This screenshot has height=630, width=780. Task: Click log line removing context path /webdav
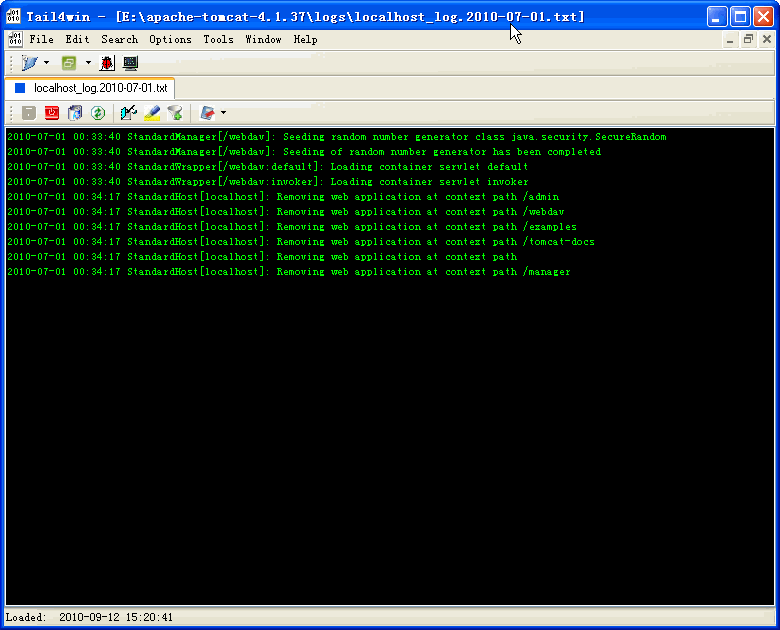(x=286, y=211)
